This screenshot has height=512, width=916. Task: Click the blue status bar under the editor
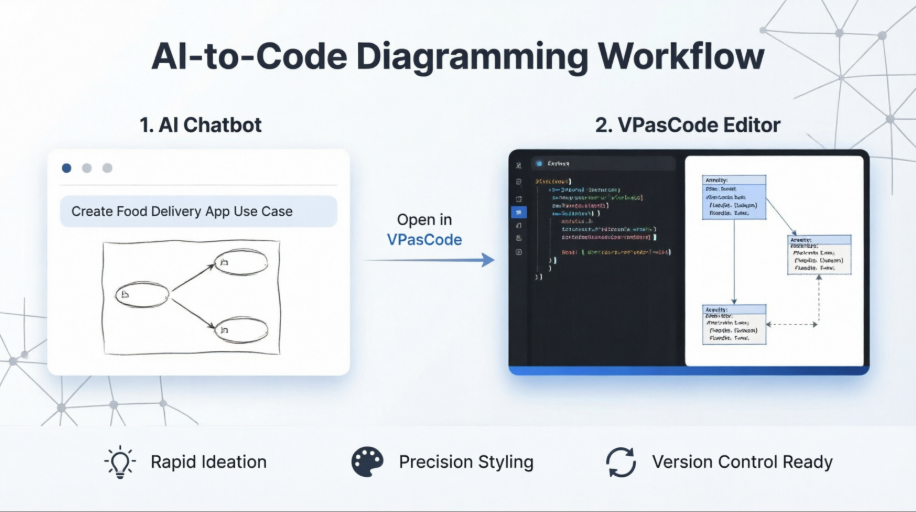pos(688,371)
